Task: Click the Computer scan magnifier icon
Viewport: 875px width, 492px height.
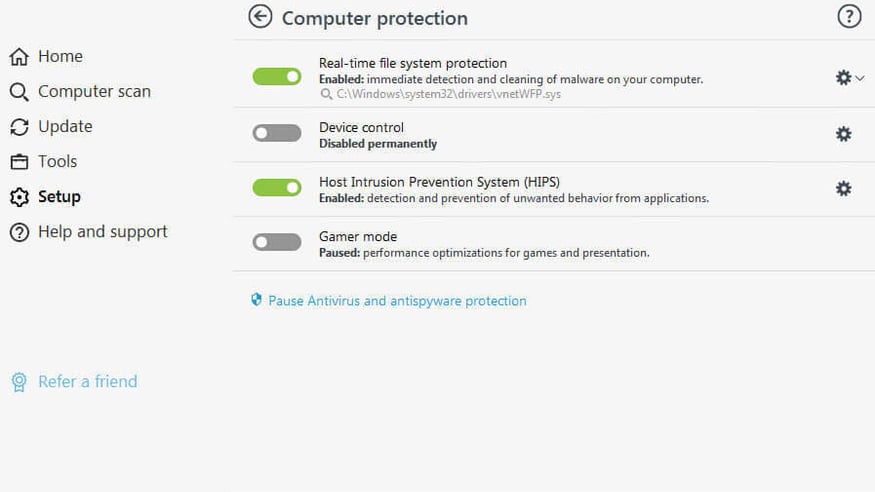Action: pos(19,92)
